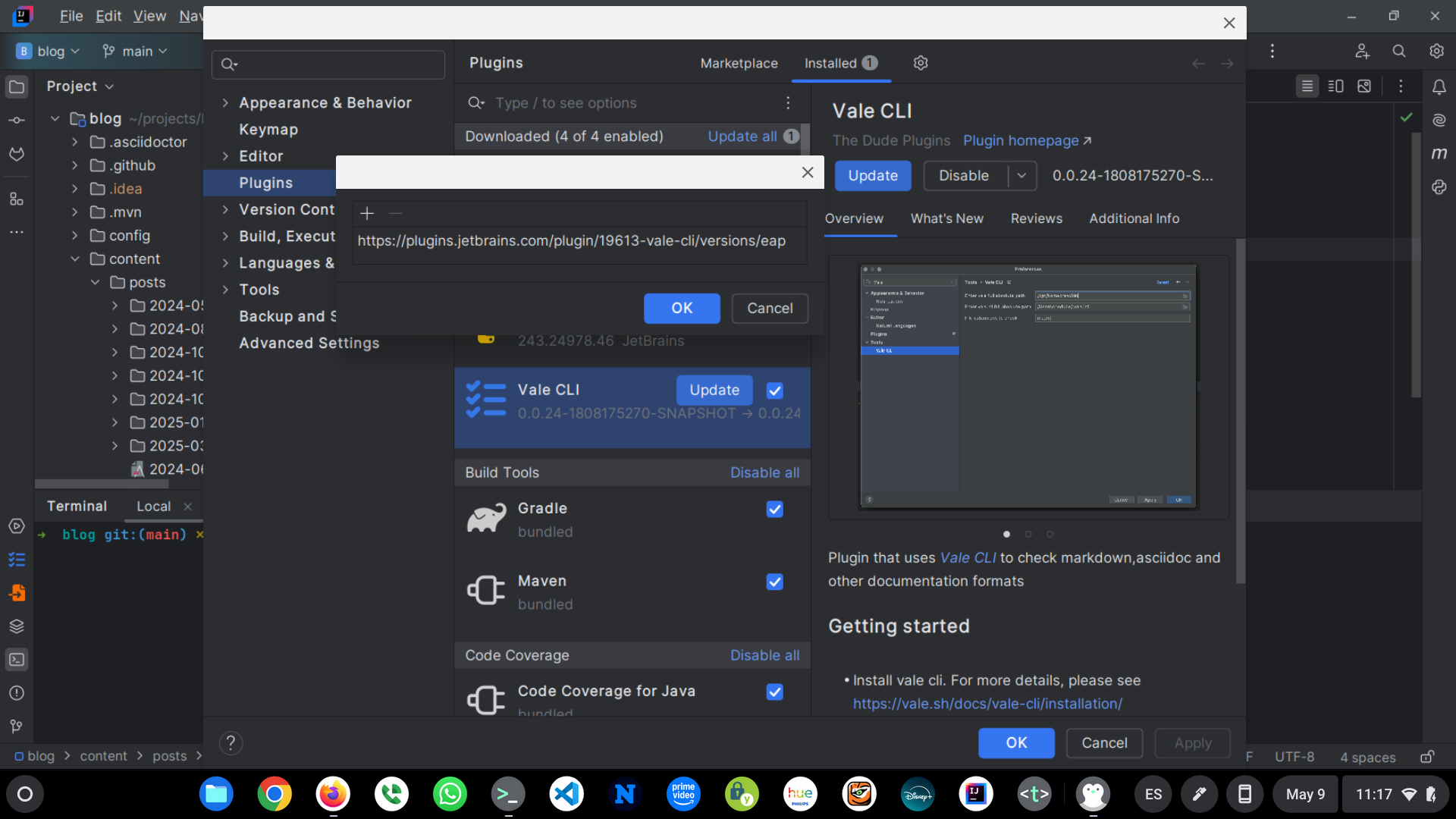1456x819 pixels.
Task: Click the Search Everywhere magnifier icon
Action: click(x=1399, y=51)
